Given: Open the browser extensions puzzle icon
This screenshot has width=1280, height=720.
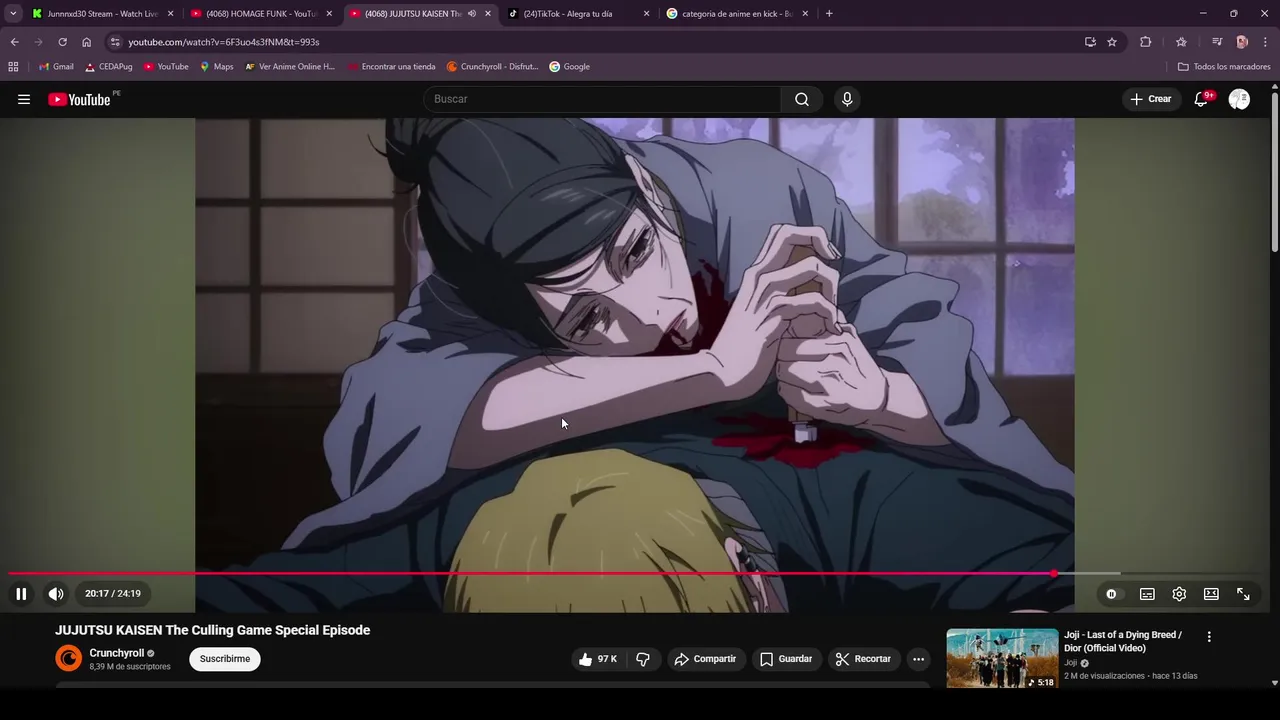Looking at the screenshot, I should [1146, 42].
